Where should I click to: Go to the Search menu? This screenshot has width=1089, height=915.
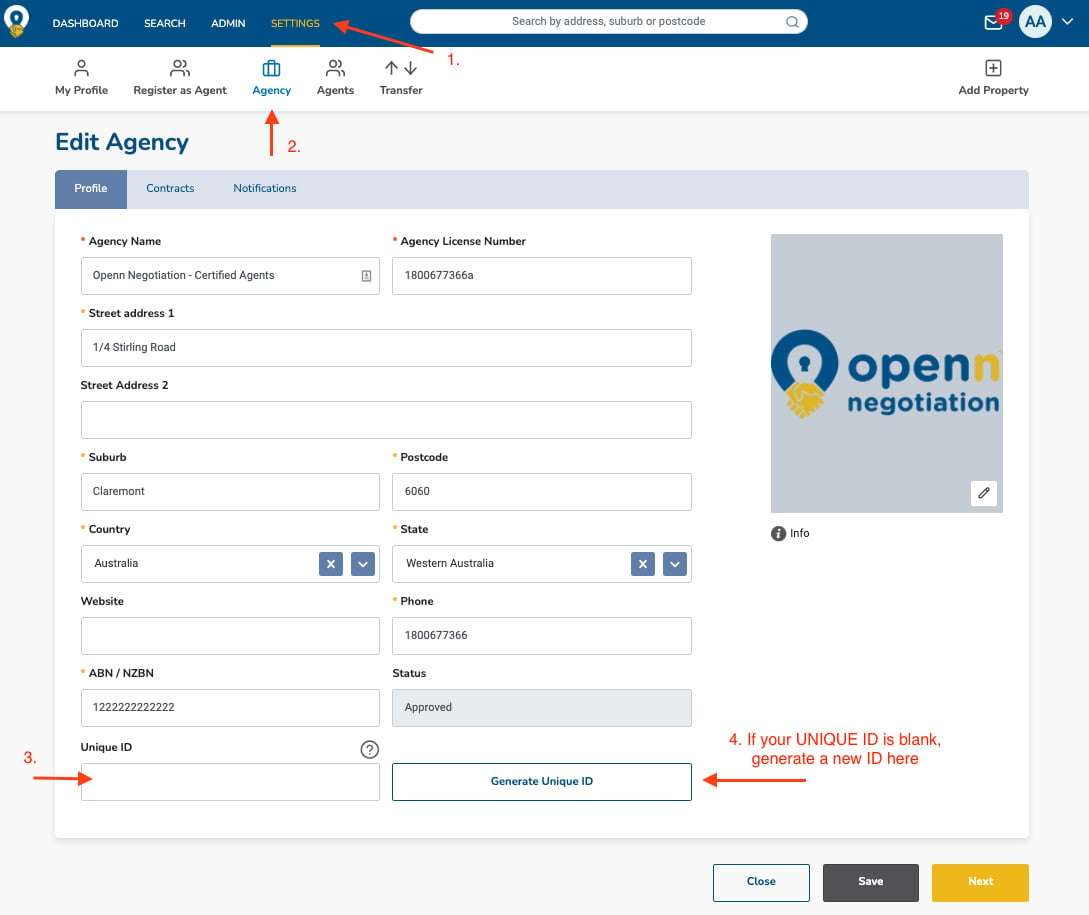(x=165, y=23)
